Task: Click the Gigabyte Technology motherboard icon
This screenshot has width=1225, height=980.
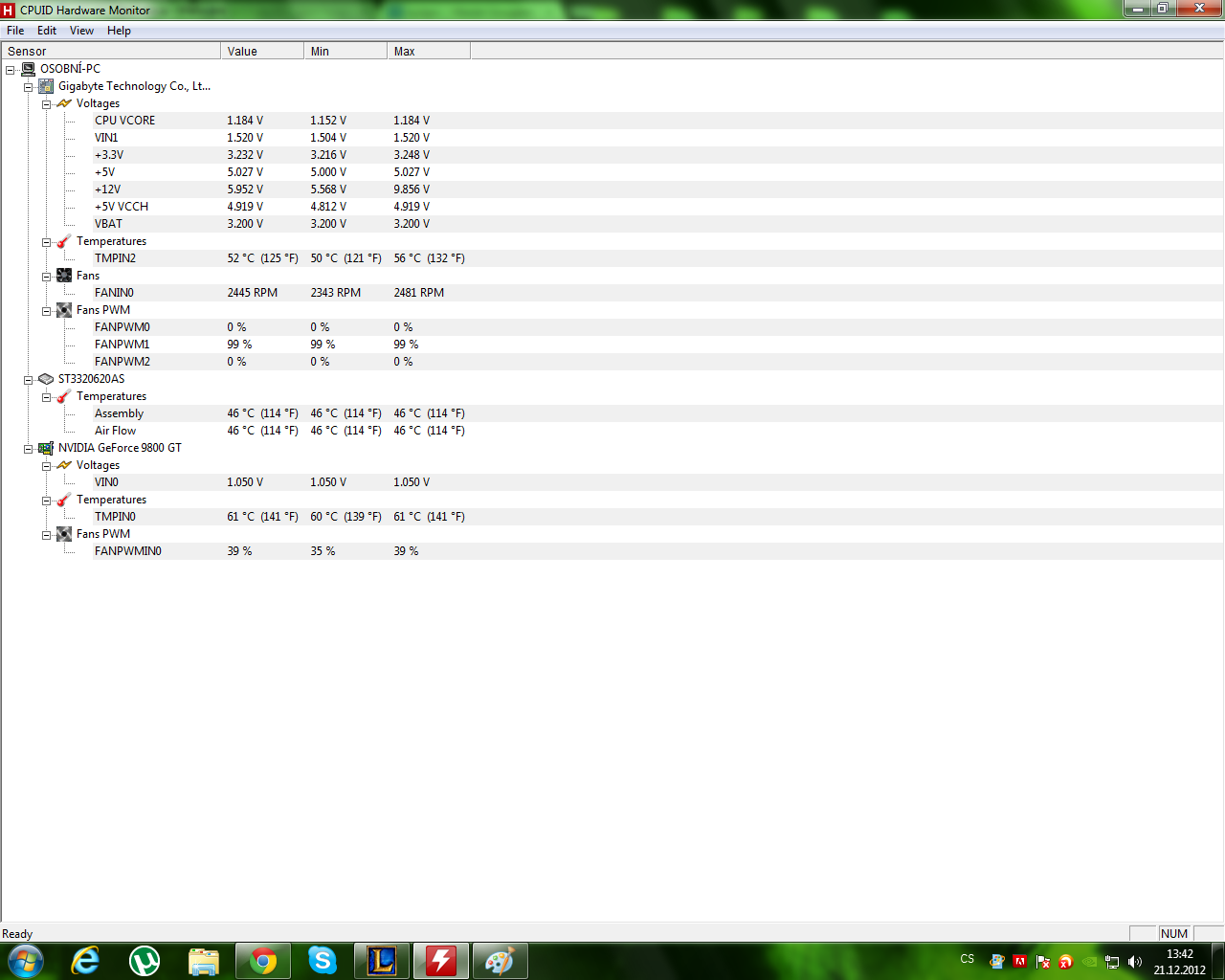Action: pyautogui.click(x=46, y=86)
